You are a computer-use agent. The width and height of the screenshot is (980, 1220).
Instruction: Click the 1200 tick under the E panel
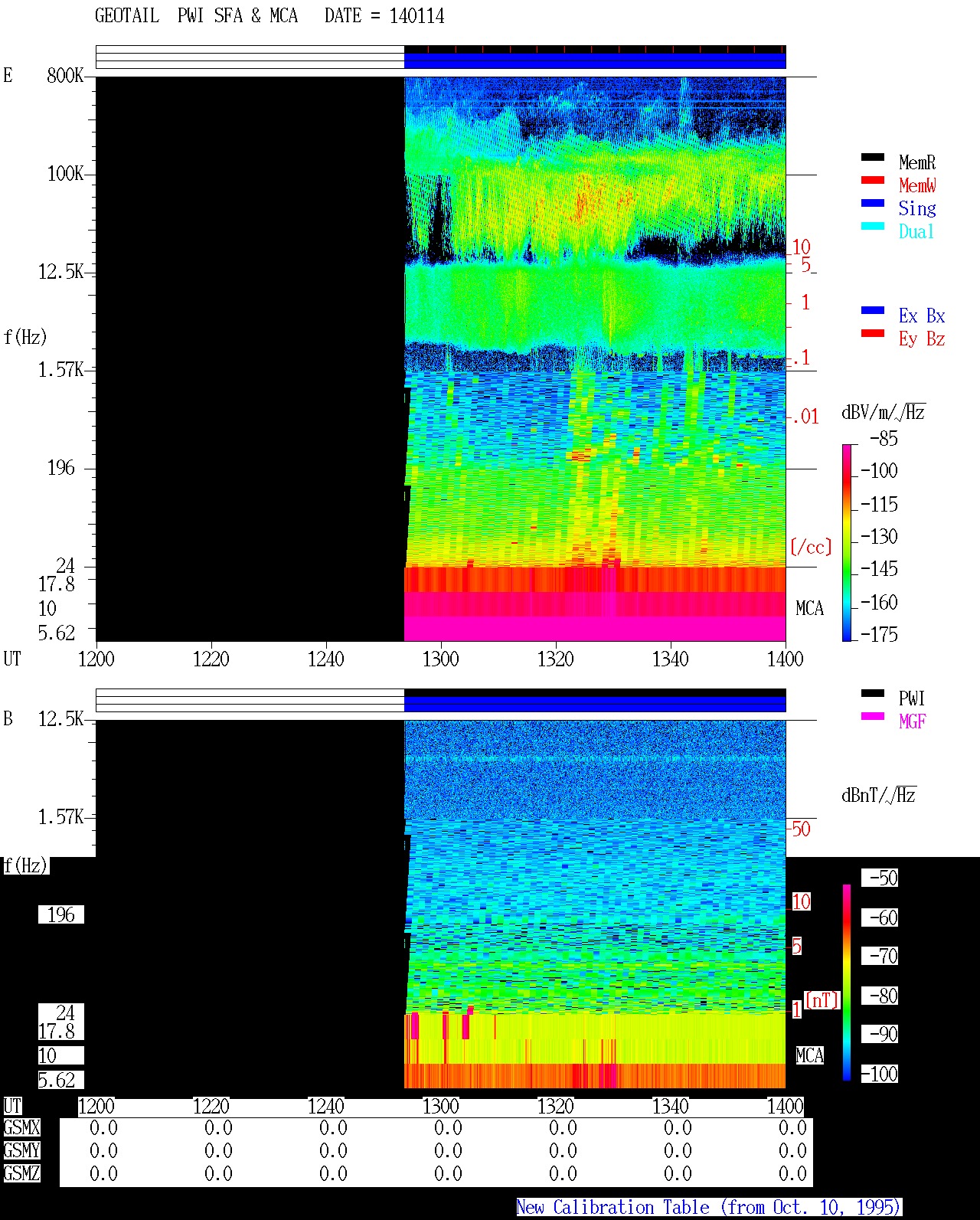[96, 659]
